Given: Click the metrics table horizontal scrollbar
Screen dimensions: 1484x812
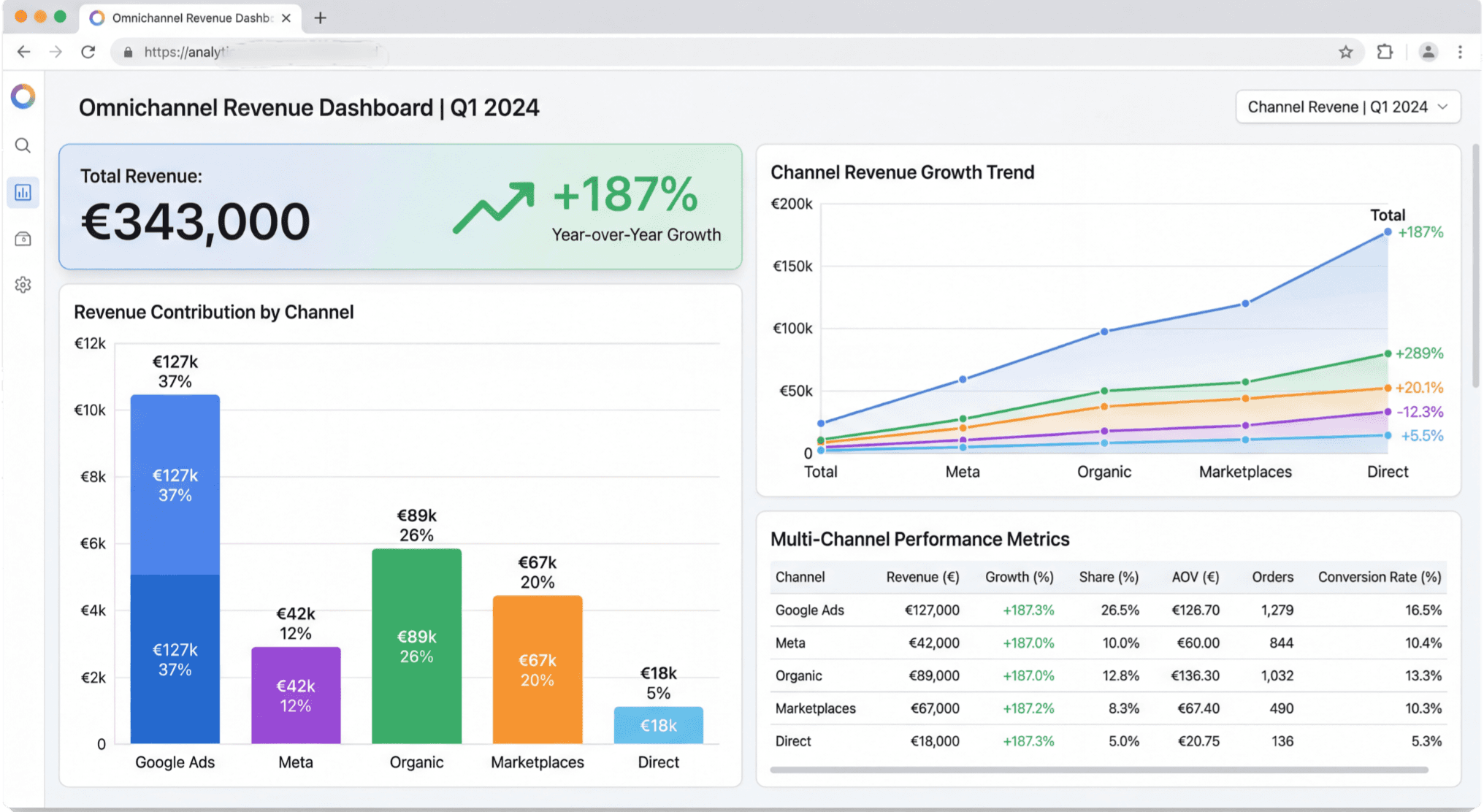Looking at the screenshot, I should pos(1098,770).
